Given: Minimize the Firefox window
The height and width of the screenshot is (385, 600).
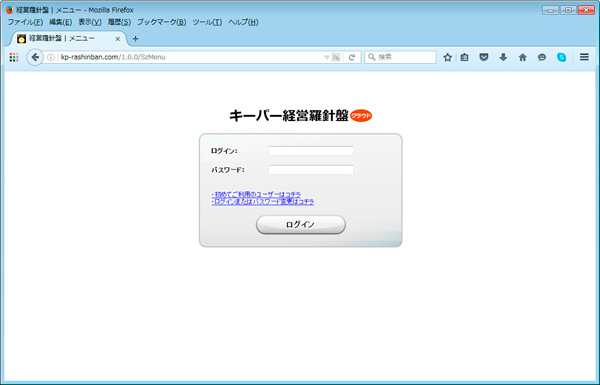Looking at the screenshot, I should coord(550,10).
